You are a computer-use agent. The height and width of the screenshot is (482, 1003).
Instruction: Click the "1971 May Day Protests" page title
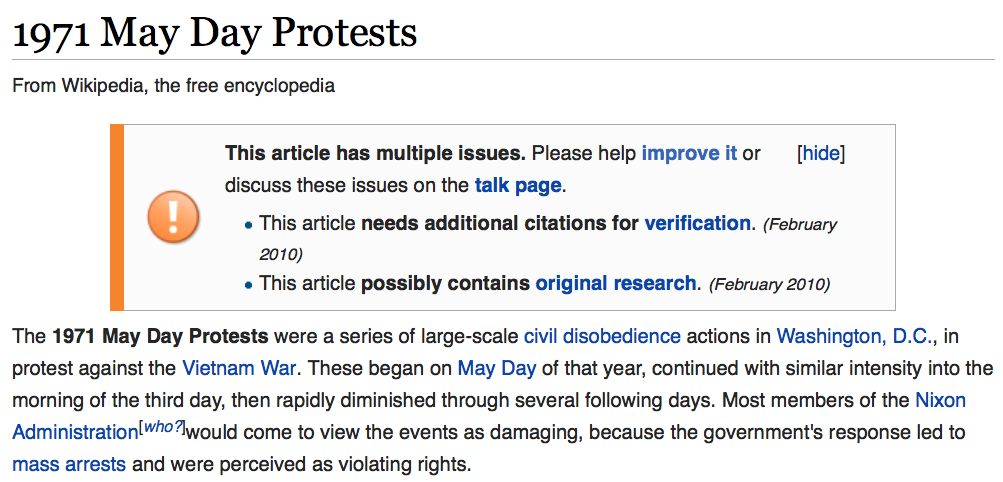[215, 33]
